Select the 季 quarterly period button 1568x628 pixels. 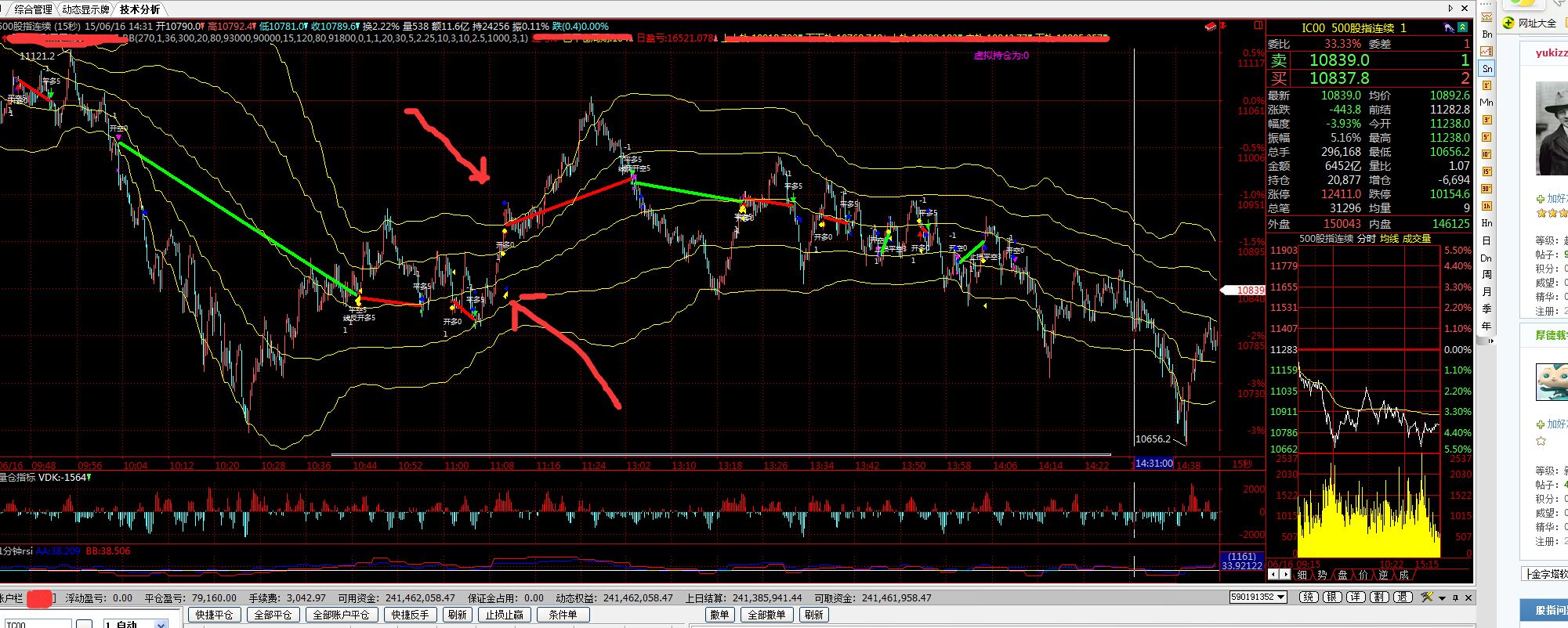[x=1487, y=308]
